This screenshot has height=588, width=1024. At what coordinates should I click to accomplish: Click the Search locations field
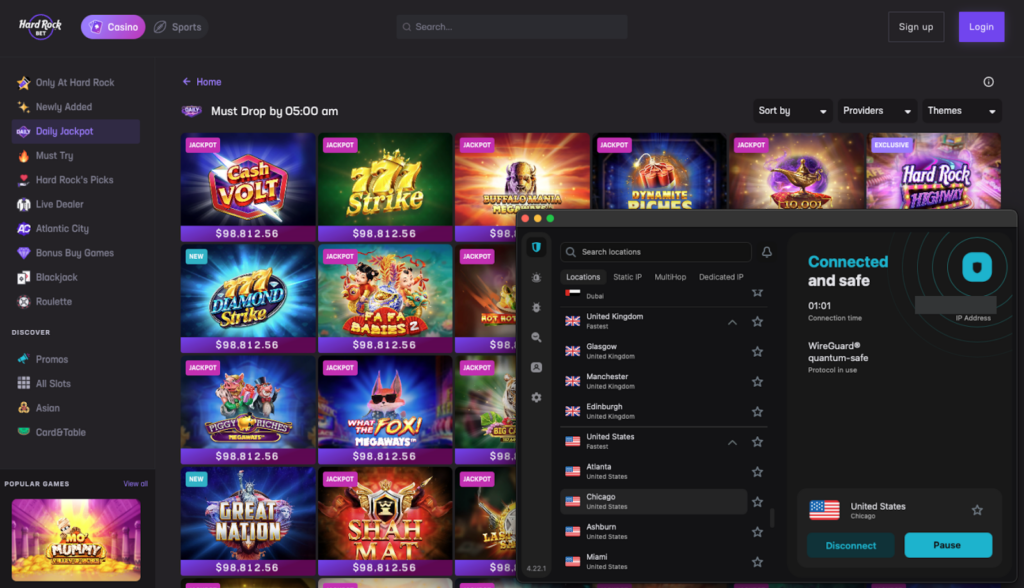click(x=656, y=252)
